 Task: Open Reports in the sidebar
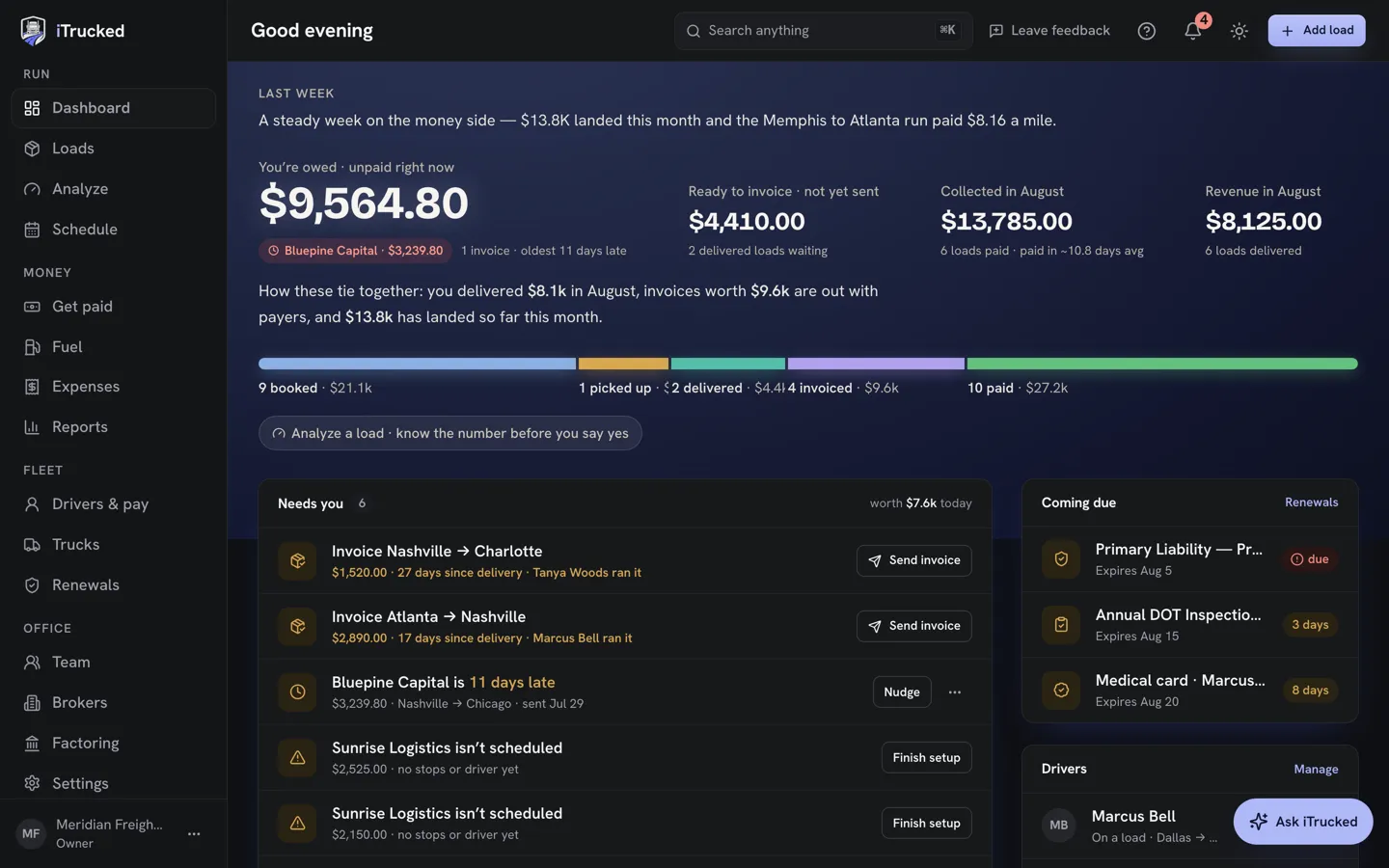tap(113, 427)
